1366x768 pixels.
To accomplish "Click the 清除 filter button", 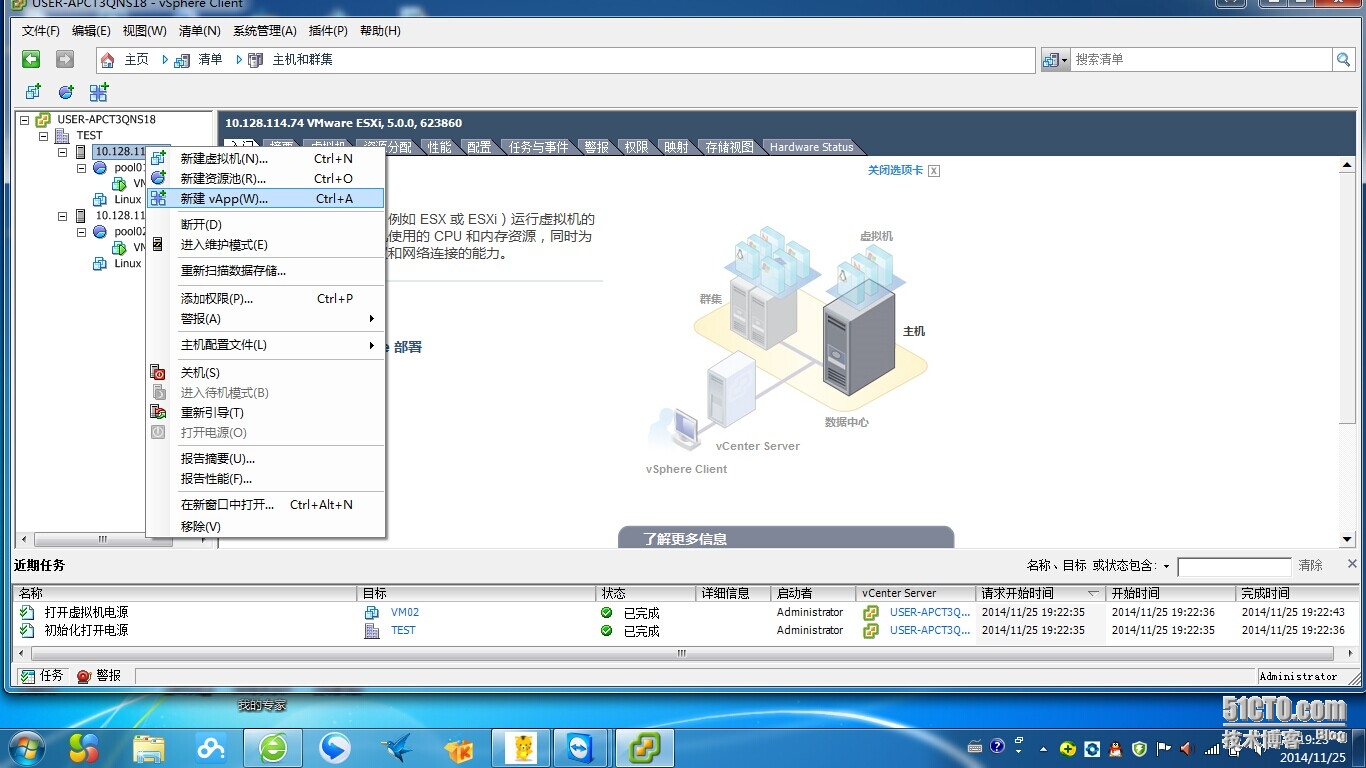I will [x=1310, y=565].
